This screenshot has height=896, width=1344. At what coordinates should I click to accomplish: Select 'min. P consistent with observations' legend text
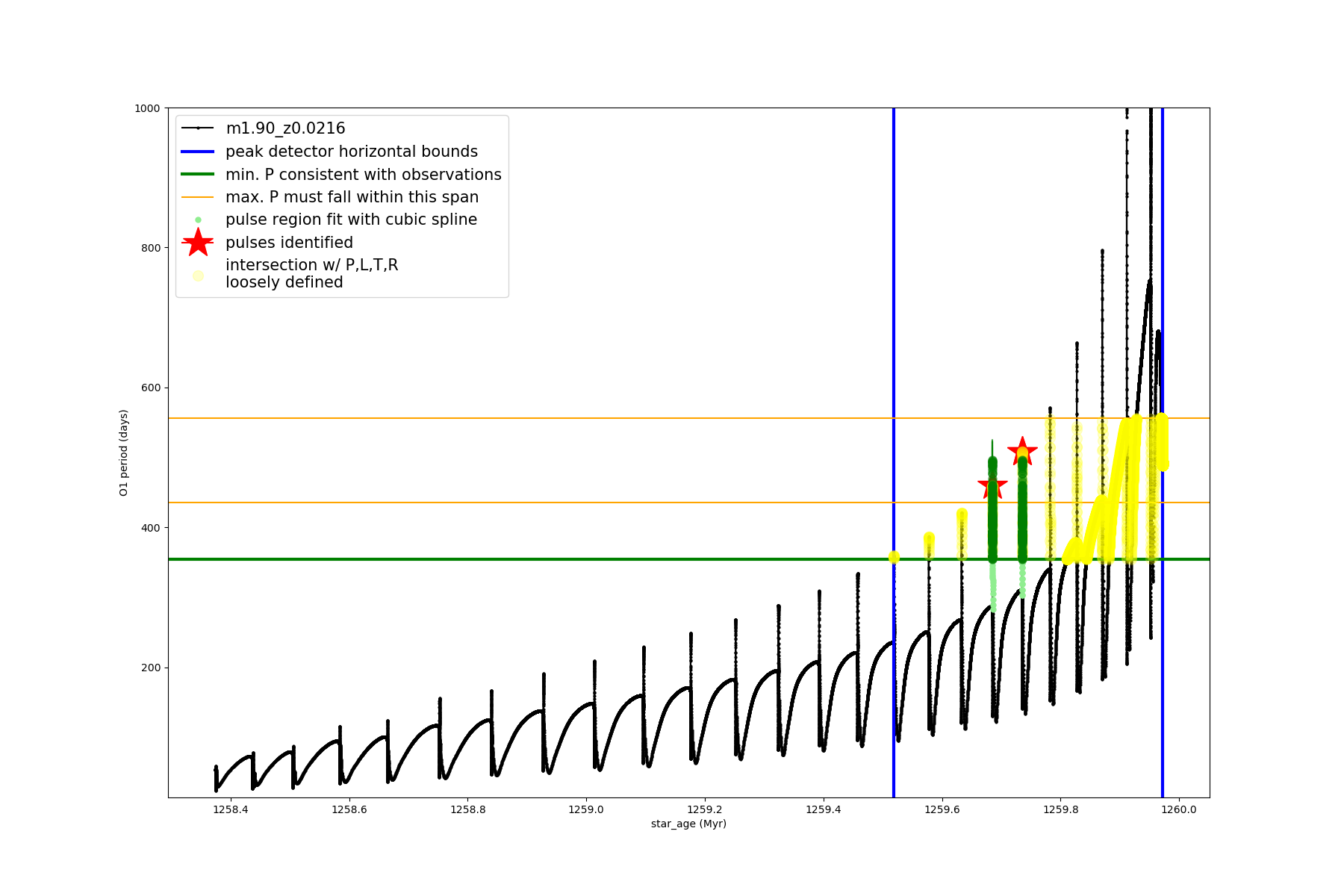363,175
